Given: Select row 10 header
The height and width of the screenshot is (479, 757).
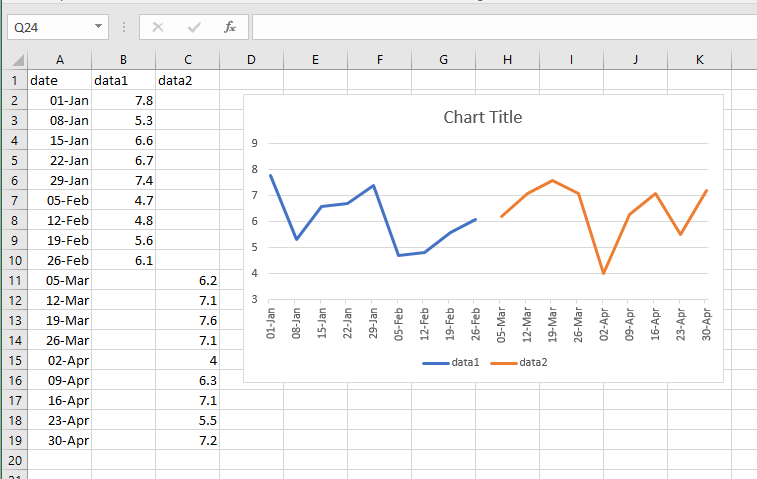Looking at the screenshot, I should 14,260.
